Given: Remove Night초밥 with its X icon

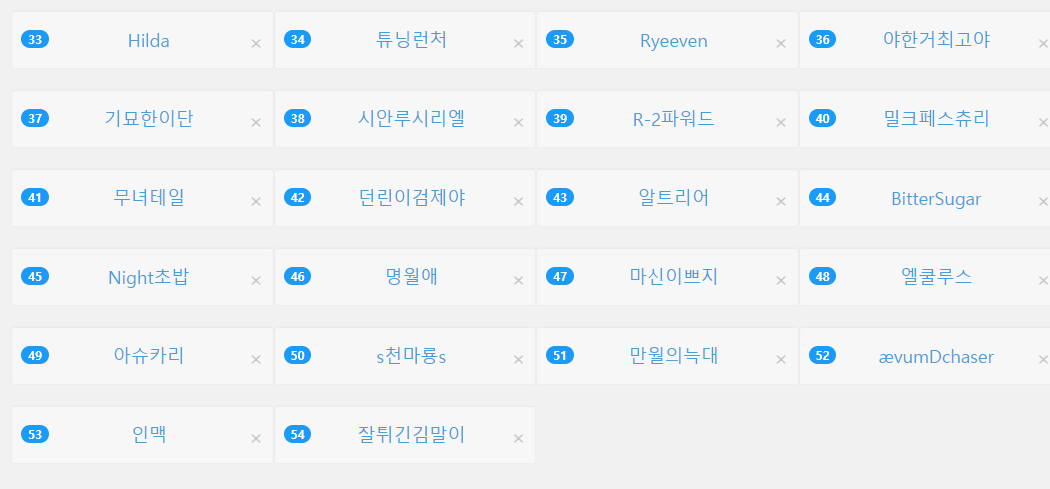Looking at the screenshot, I should pyautogui.click(x=256, y=281).
